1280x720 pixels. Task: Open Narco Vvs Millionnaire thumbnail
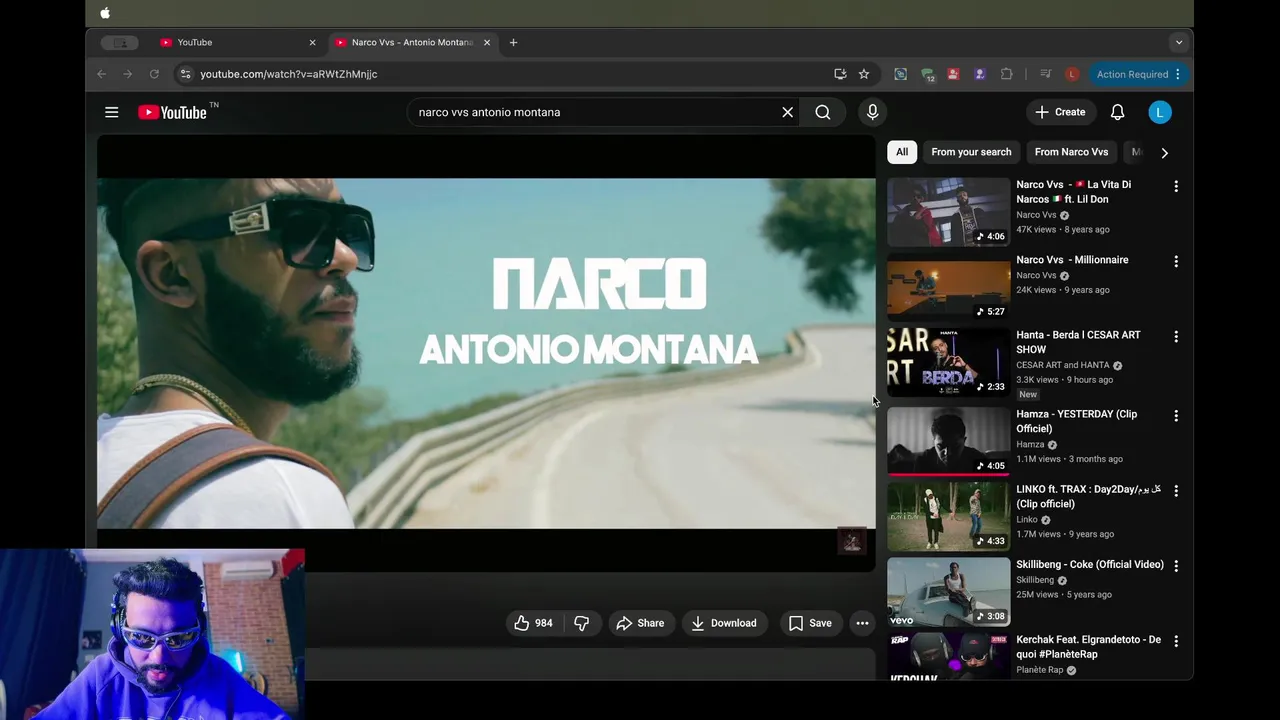949,287
